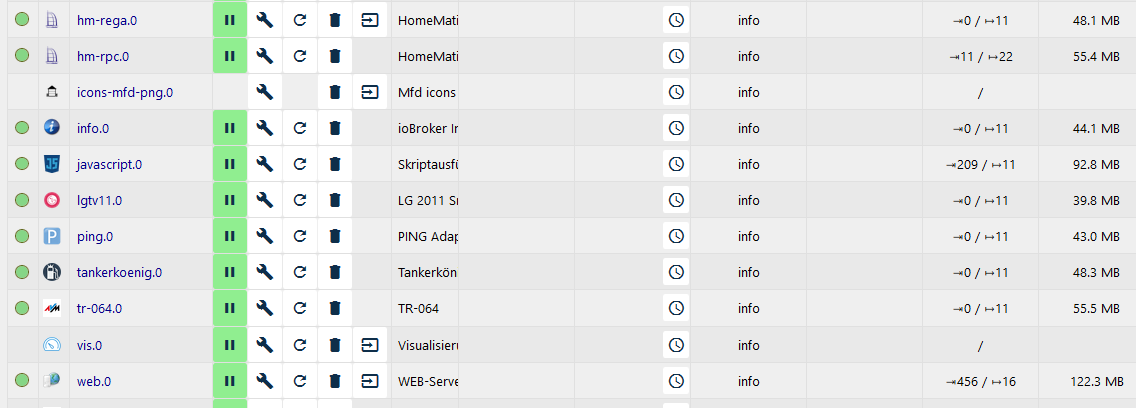Delete the lgtv11.0 instance

[335, 200]
